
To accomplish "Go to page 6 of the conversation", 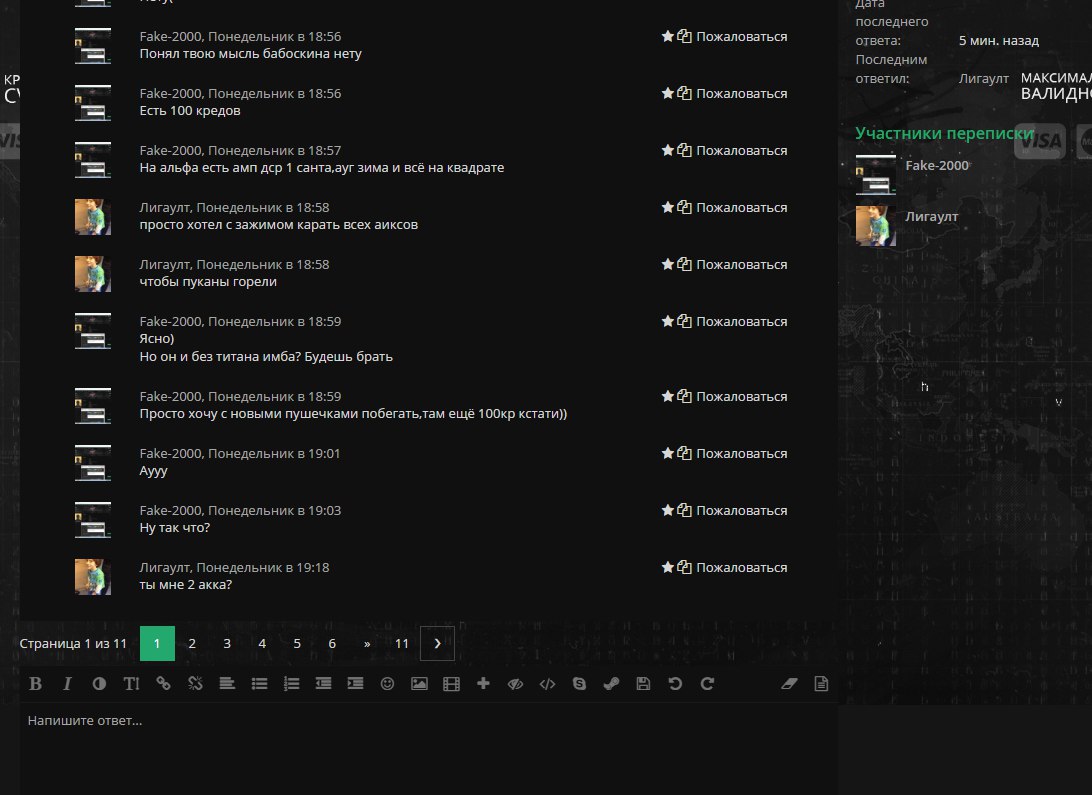I will pos(332,643).
